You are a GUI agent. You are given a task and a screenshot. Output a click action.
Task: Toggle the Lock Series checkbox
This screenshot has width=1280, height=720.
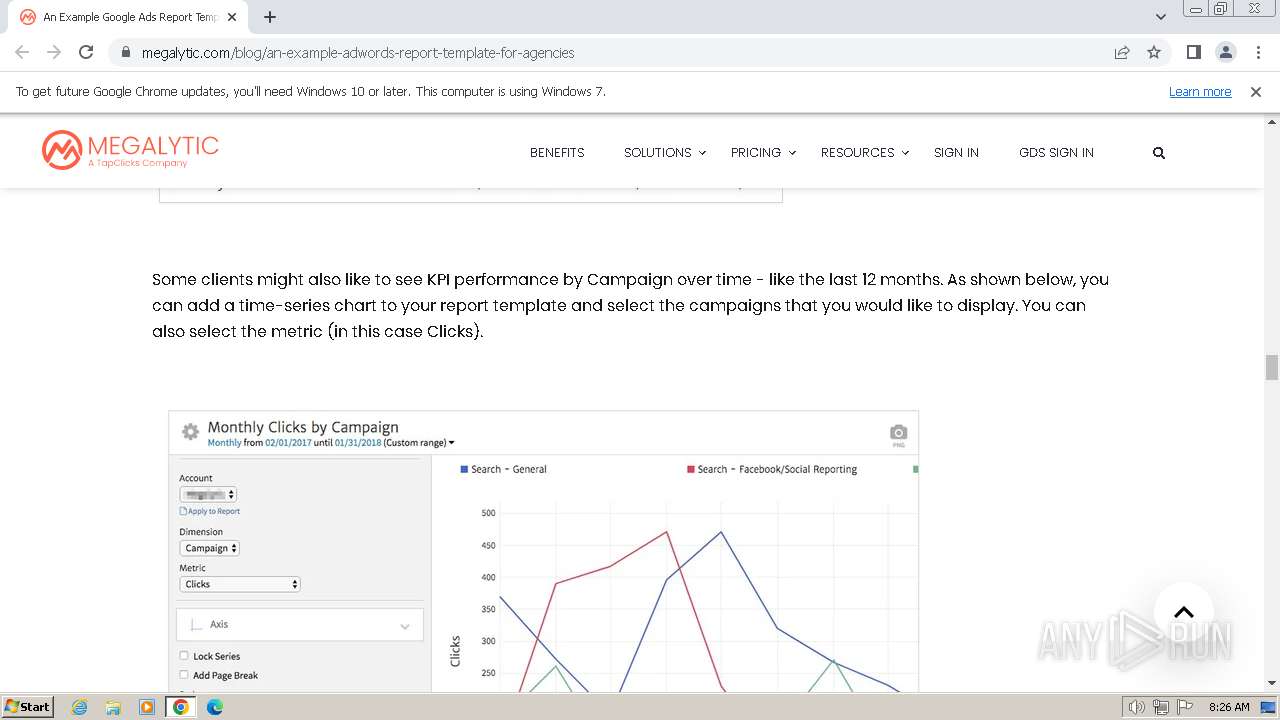click(x=184, y=656)
